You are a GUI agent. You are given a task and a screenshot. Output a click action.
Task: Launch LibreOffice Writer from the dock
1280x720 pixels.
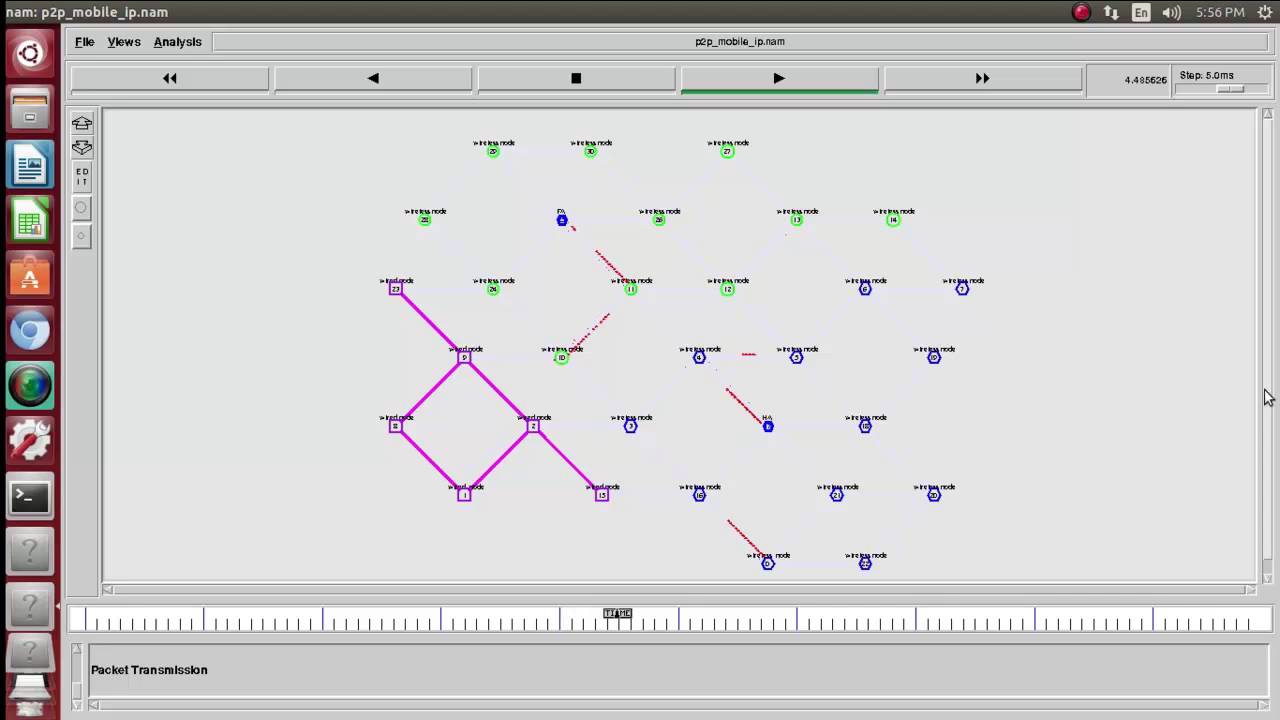click(x=30, y=165)
